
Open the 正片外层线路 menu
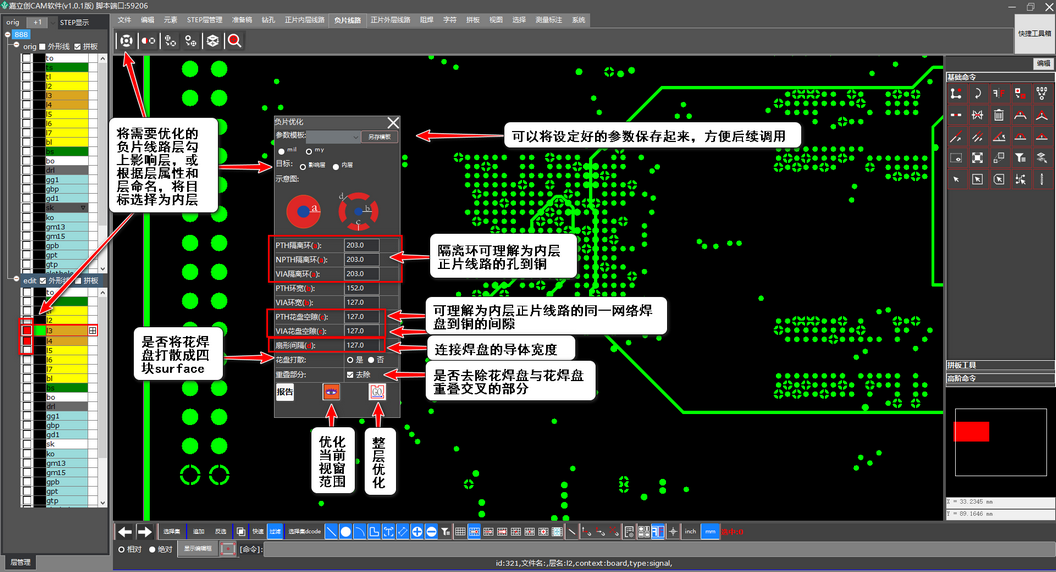tap(390, 20)
